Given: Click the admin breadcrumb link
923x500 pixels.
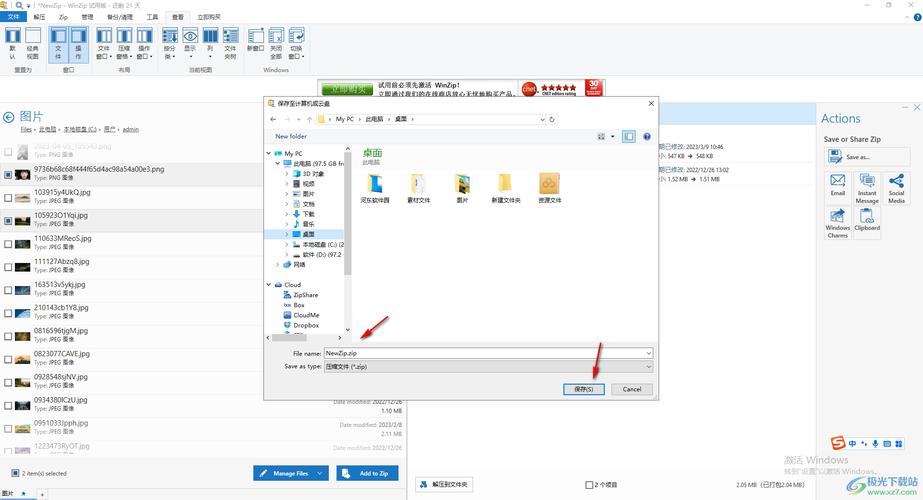Looking at the screenshot, I should (x=131, y=130).
